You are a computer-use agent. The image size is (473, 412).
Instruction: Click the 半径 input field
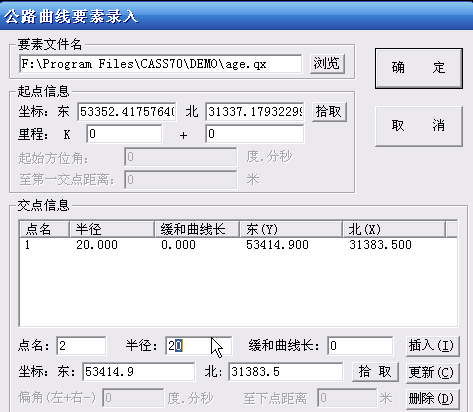click(x=198, y=346)
